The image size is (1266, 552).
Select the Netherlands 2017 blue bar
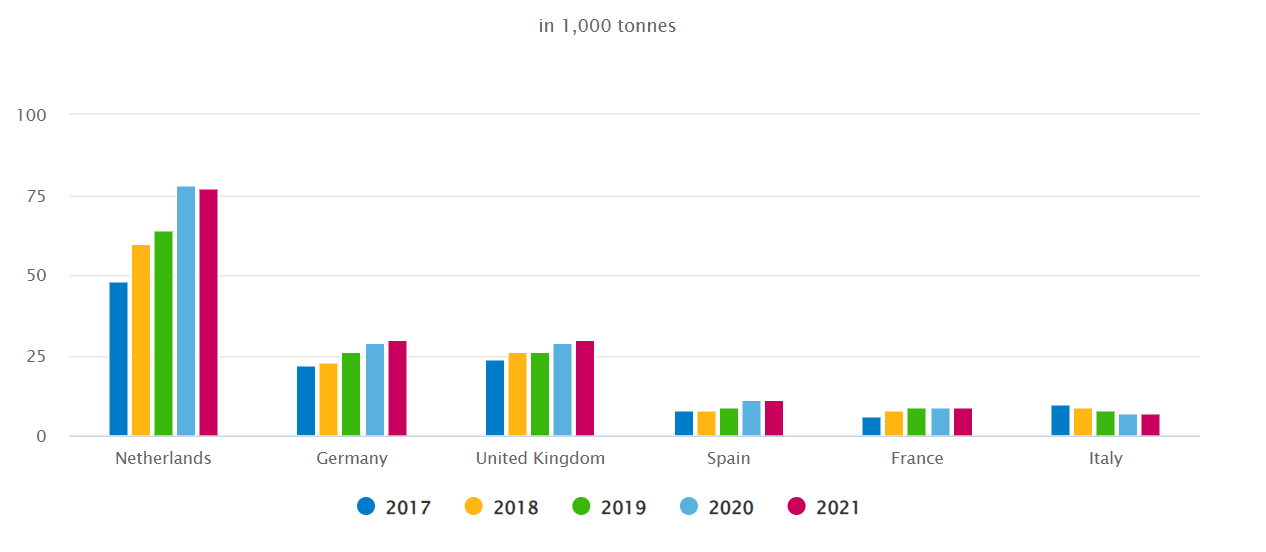click(x=118, y=359)
